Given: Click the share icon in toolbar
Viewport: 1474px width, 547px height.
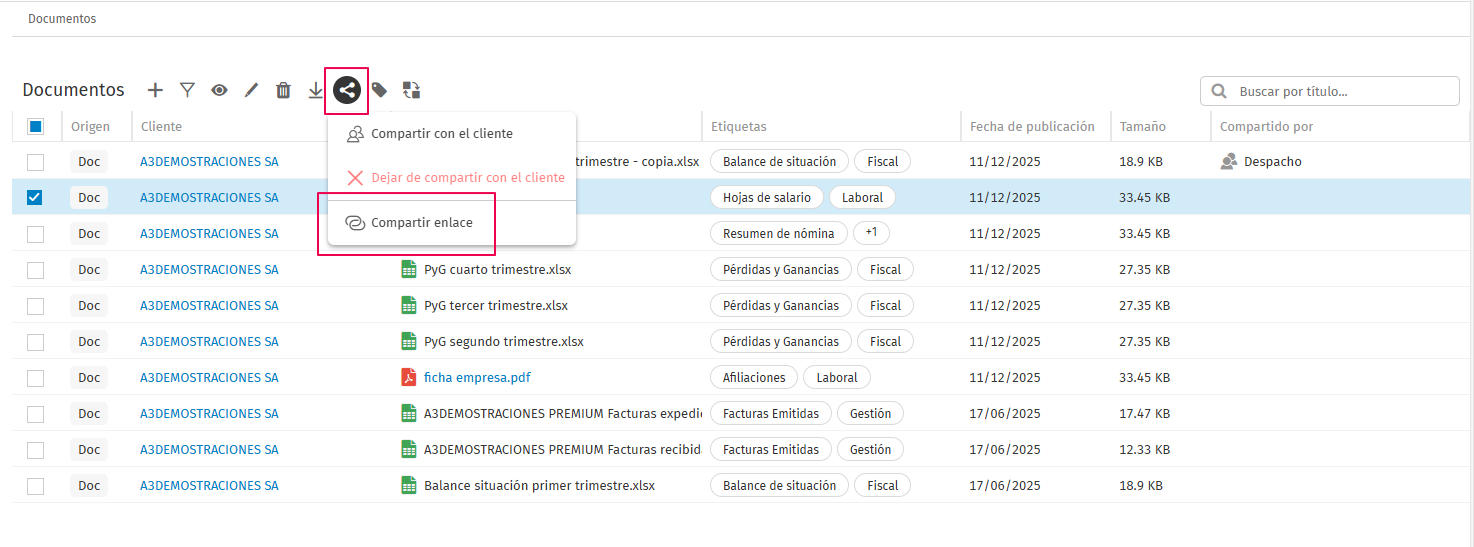Looking at the screenshot, I should (347, 90).
